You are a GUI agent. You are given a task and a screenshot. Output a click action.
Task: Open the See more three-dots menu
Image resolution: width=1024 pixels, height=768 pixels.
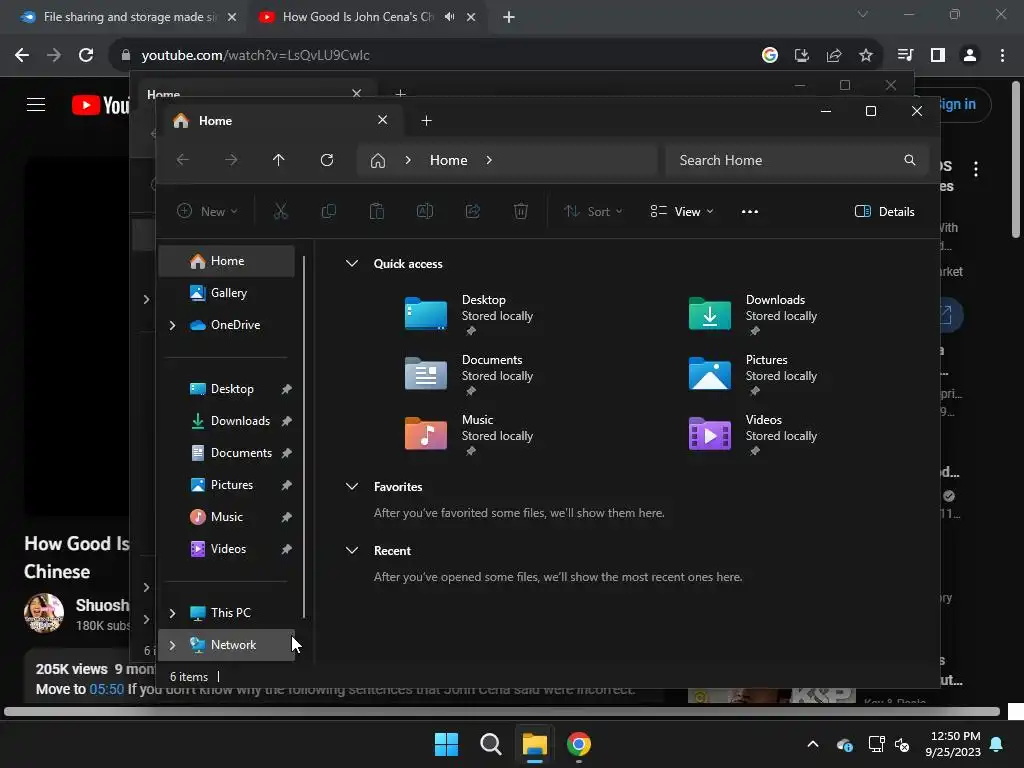[750, 212]
